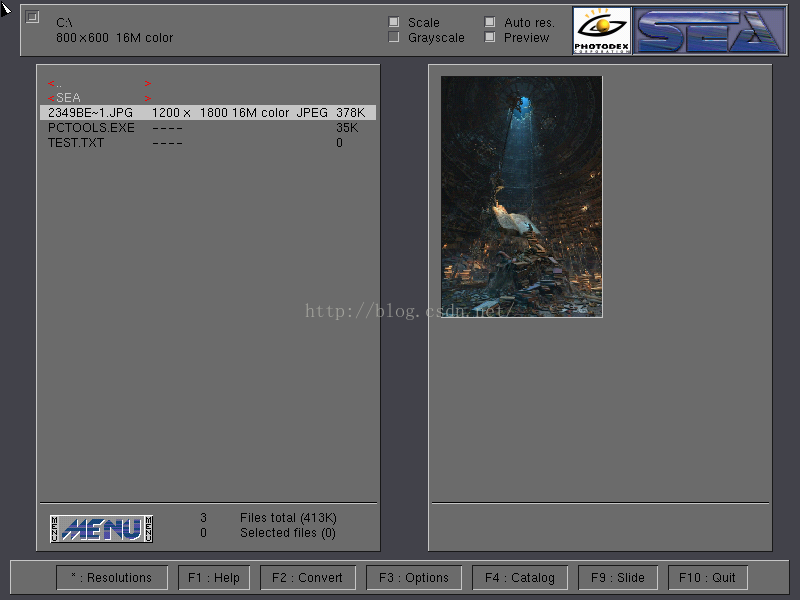Viewport: 800px width, 600px height.
Task: Click the JPEG format label in the selected row
Action: (312, 113)
